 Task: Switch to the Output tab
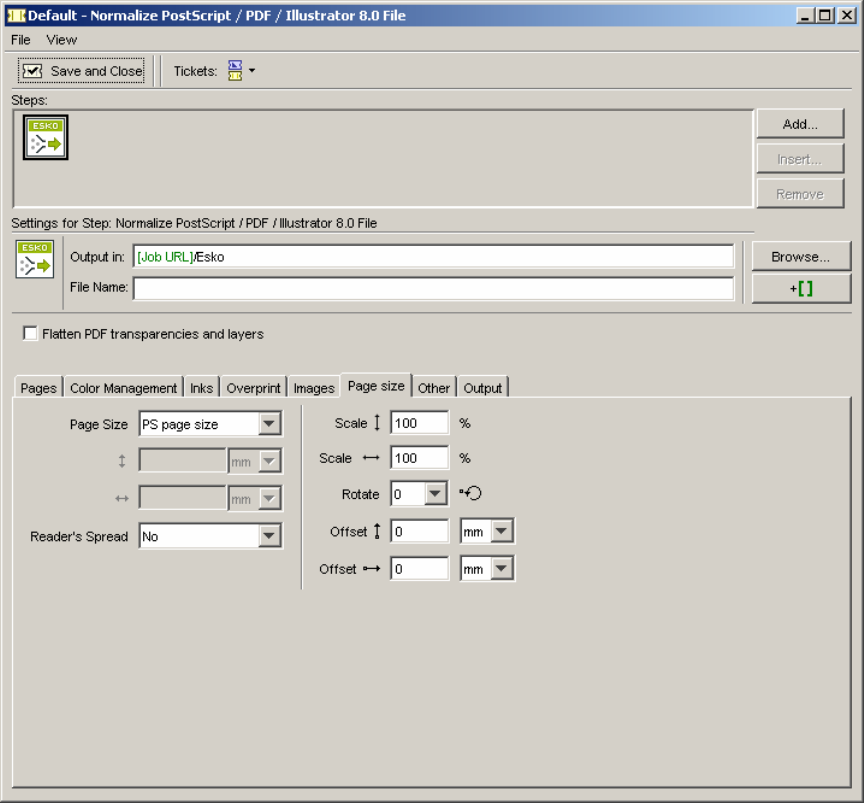click(x=483, y=388)
